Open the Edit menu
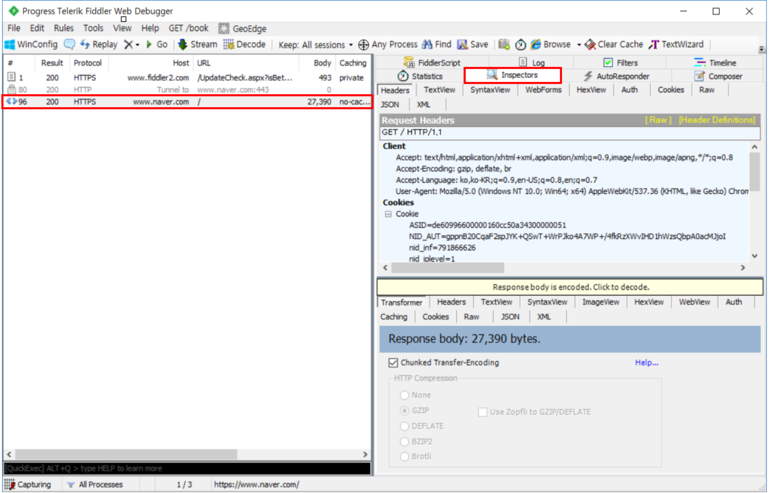 [37, 28]
